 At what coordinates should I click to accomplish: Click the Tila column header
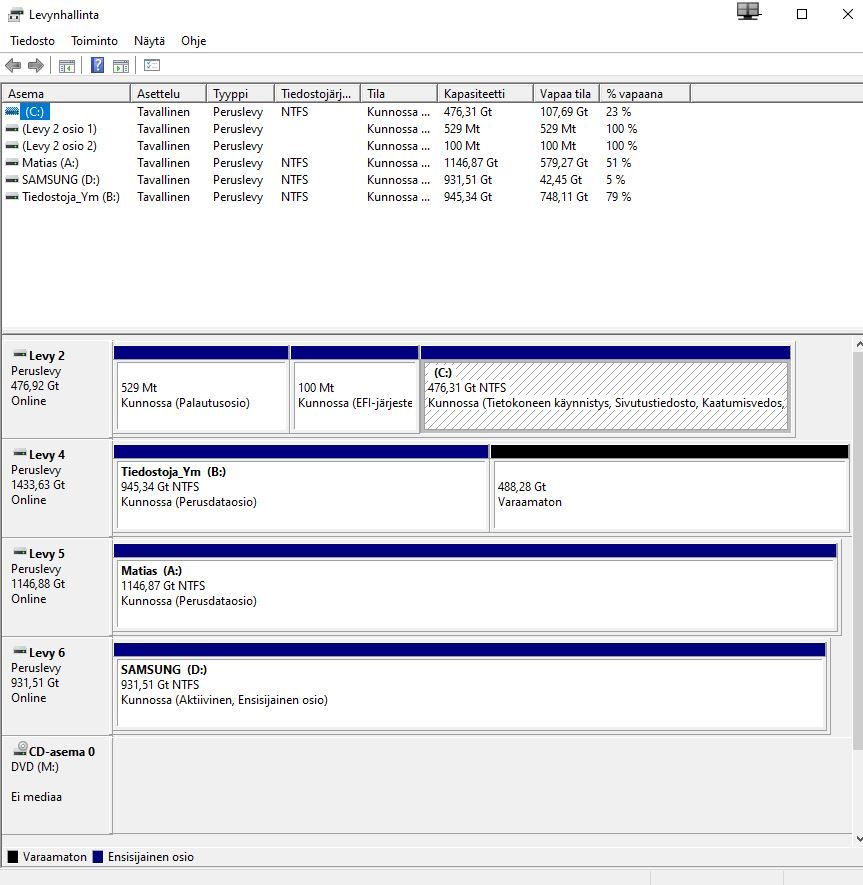399,94
